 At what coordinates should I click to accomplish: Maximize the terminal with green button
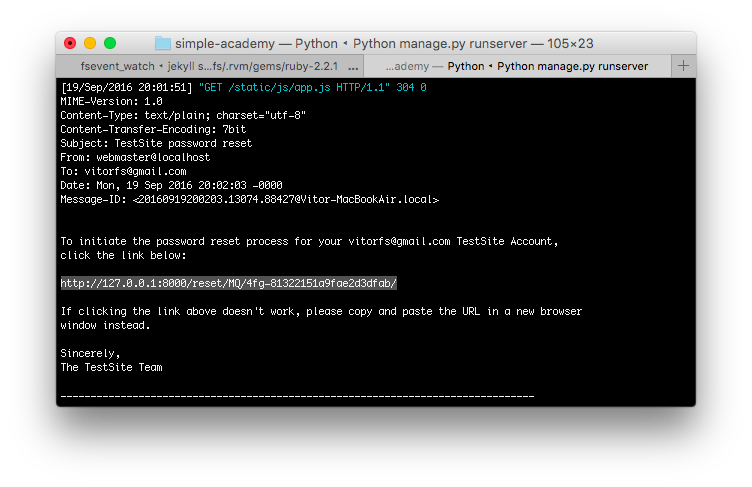[110, 43]
